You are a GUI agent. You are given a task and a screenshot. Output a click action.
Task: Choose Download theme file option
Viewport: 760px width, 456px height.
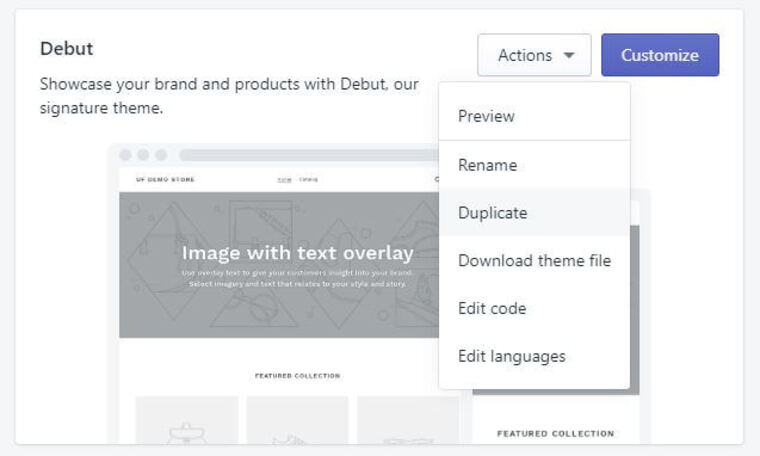(x=534, y=261)
